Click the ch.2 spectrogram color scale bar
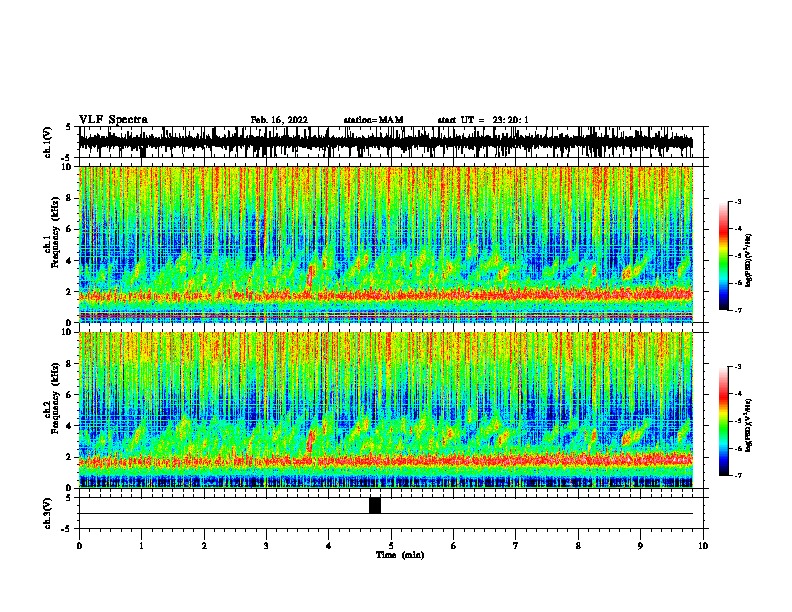 coord(724,421)
